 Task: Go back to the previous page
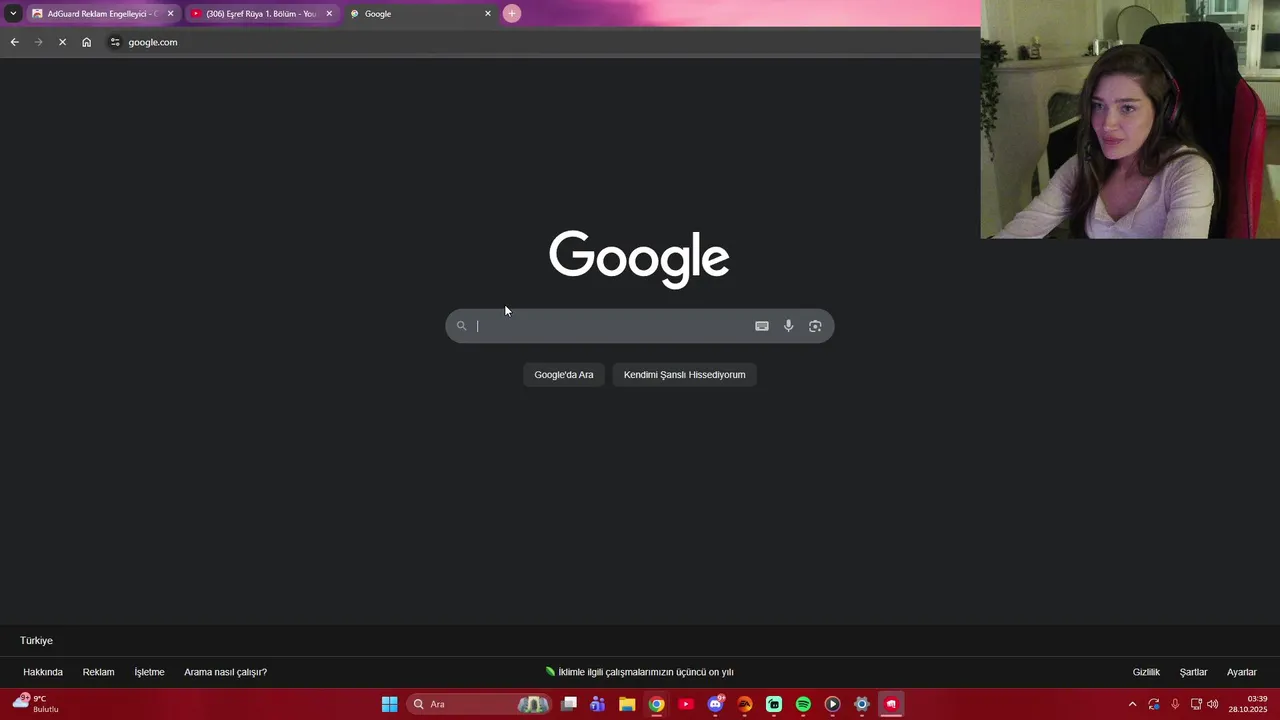[x=14, y=42]
